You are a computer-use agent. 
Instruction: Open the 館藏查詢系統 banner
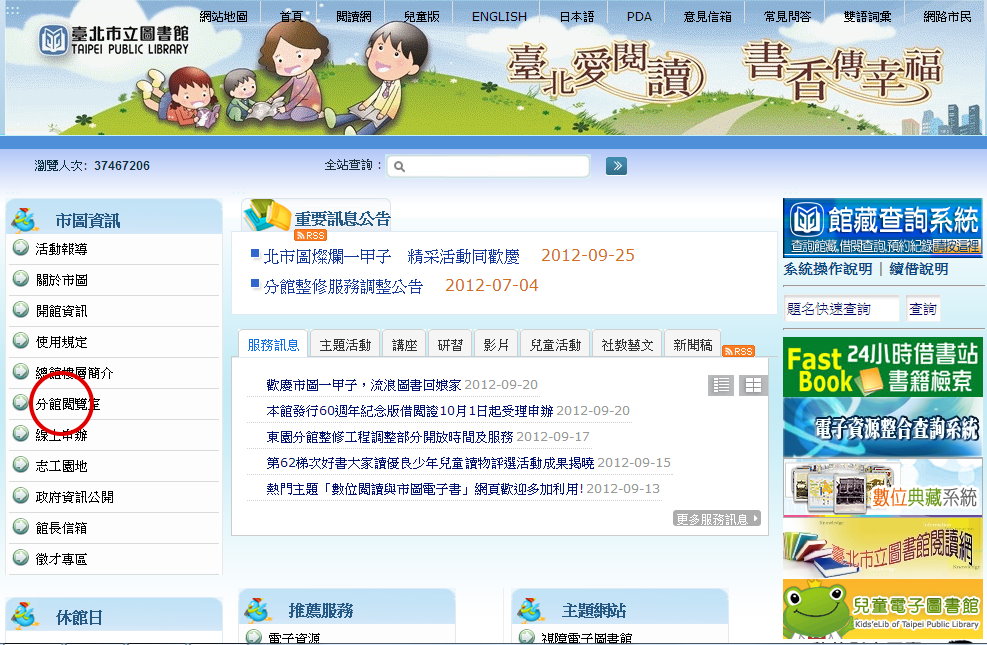coord(882,228)
